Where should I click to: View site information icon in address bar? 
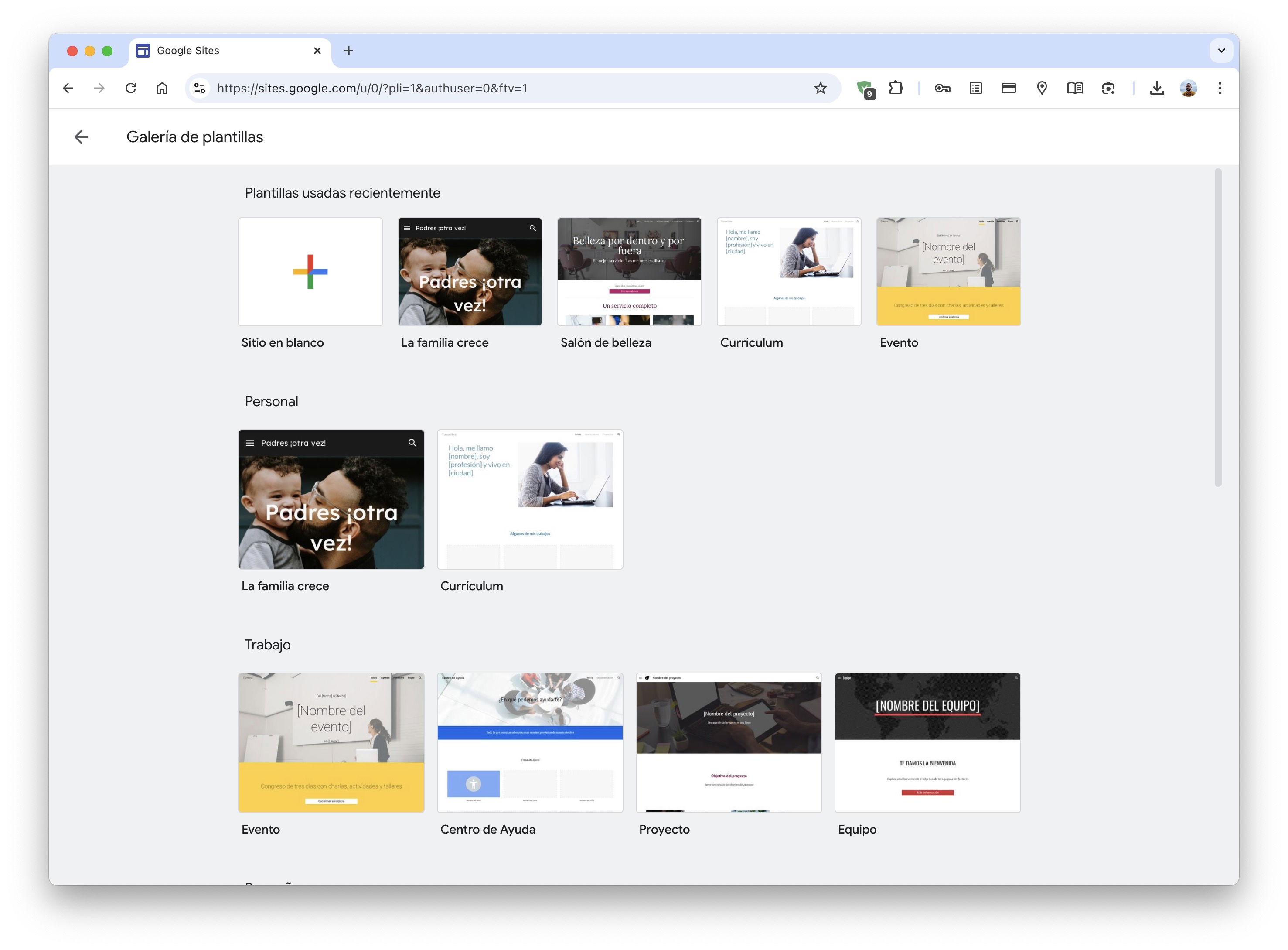coord(199,88)
